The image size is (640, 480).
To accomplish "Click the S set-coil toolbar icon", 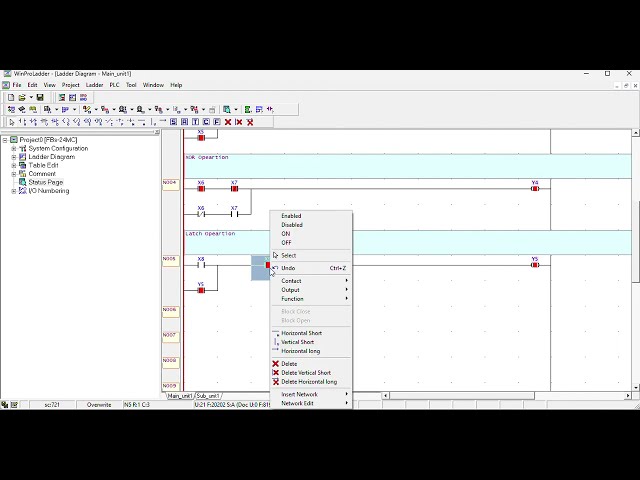I will coord(173,122).
